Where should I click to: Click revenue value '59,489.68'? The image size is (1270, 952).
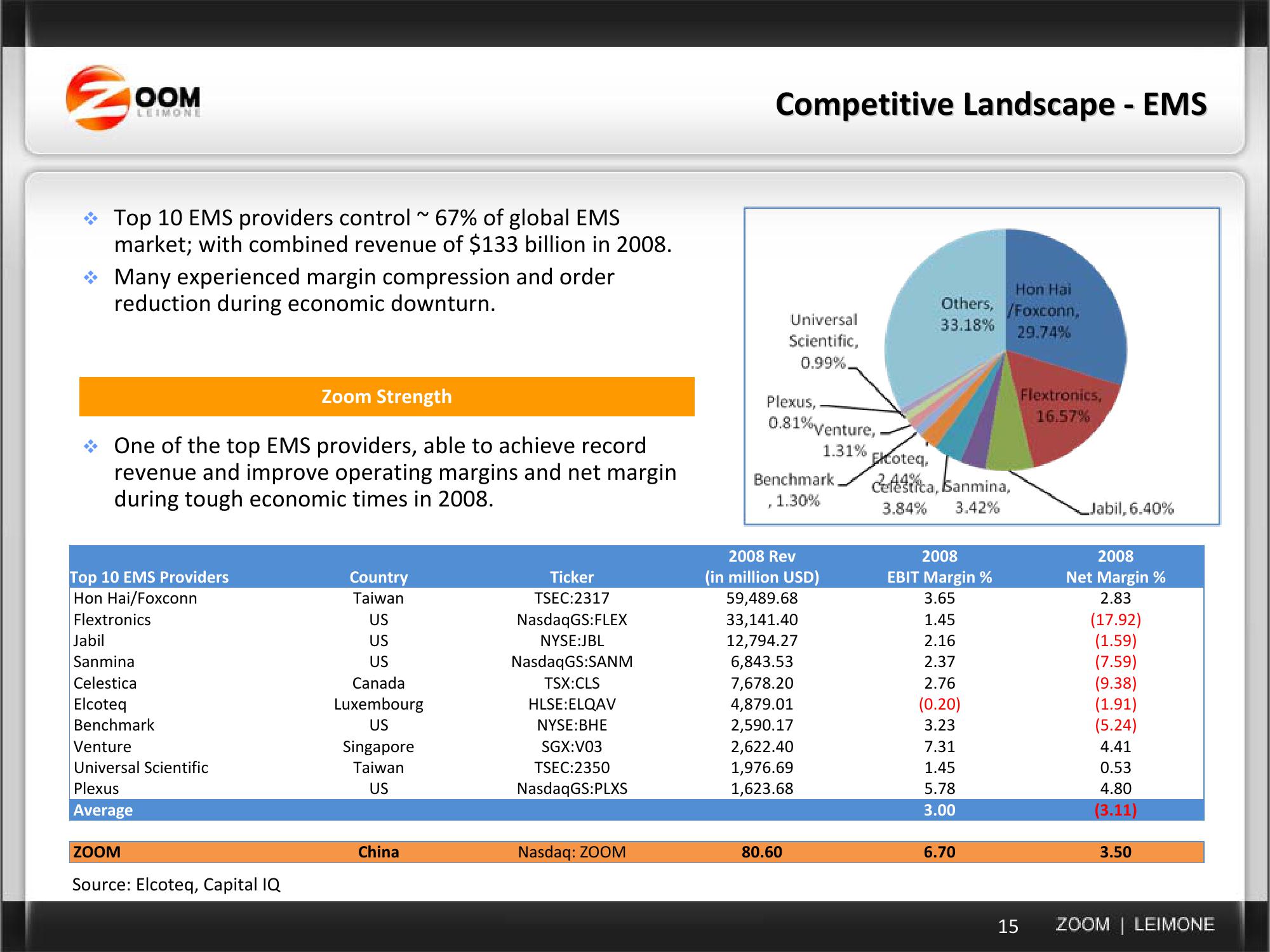coord(762,598)
